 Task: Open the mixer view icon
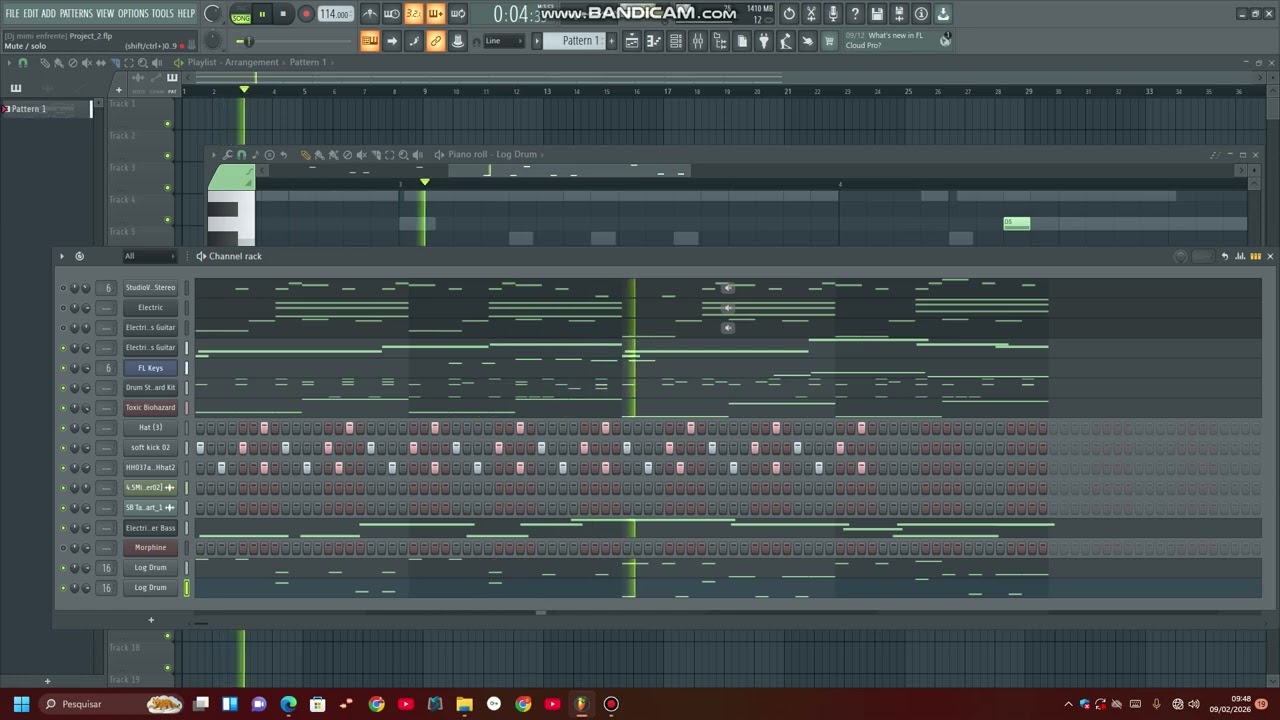click(x=698, y=41)
